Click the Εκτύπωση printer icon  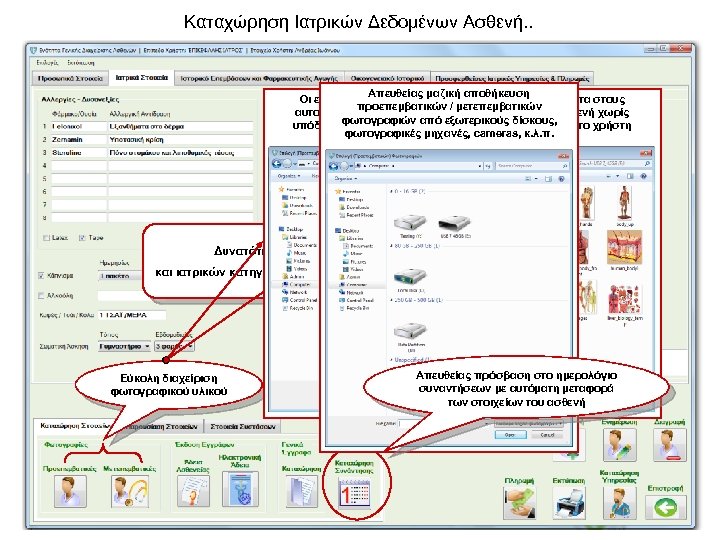point(570,501)
